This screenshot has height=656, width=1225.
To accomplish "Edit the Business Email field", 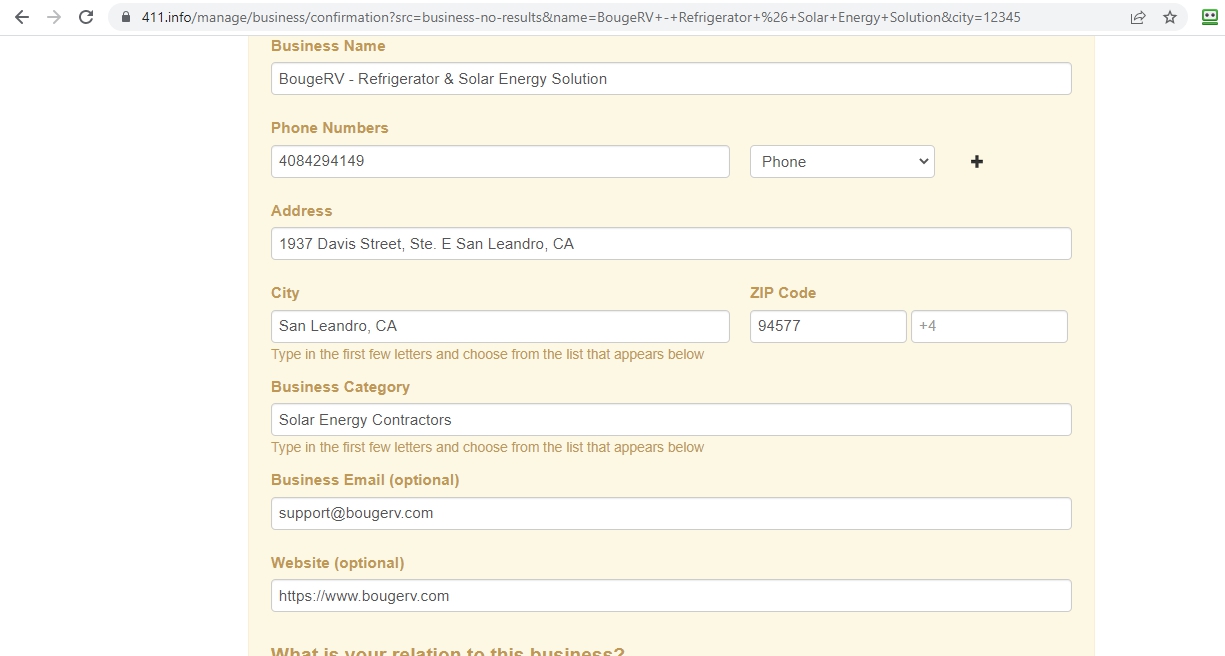I will (671, 514).
